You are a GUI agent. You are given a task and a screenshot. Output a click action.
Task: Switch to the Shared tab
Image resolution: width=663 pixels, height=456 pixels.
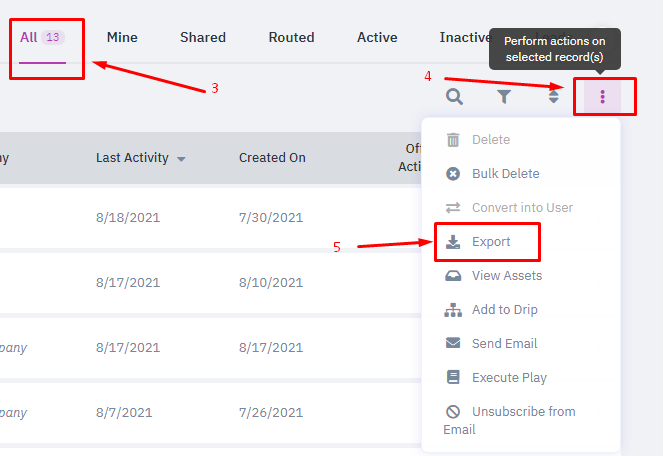203,37
